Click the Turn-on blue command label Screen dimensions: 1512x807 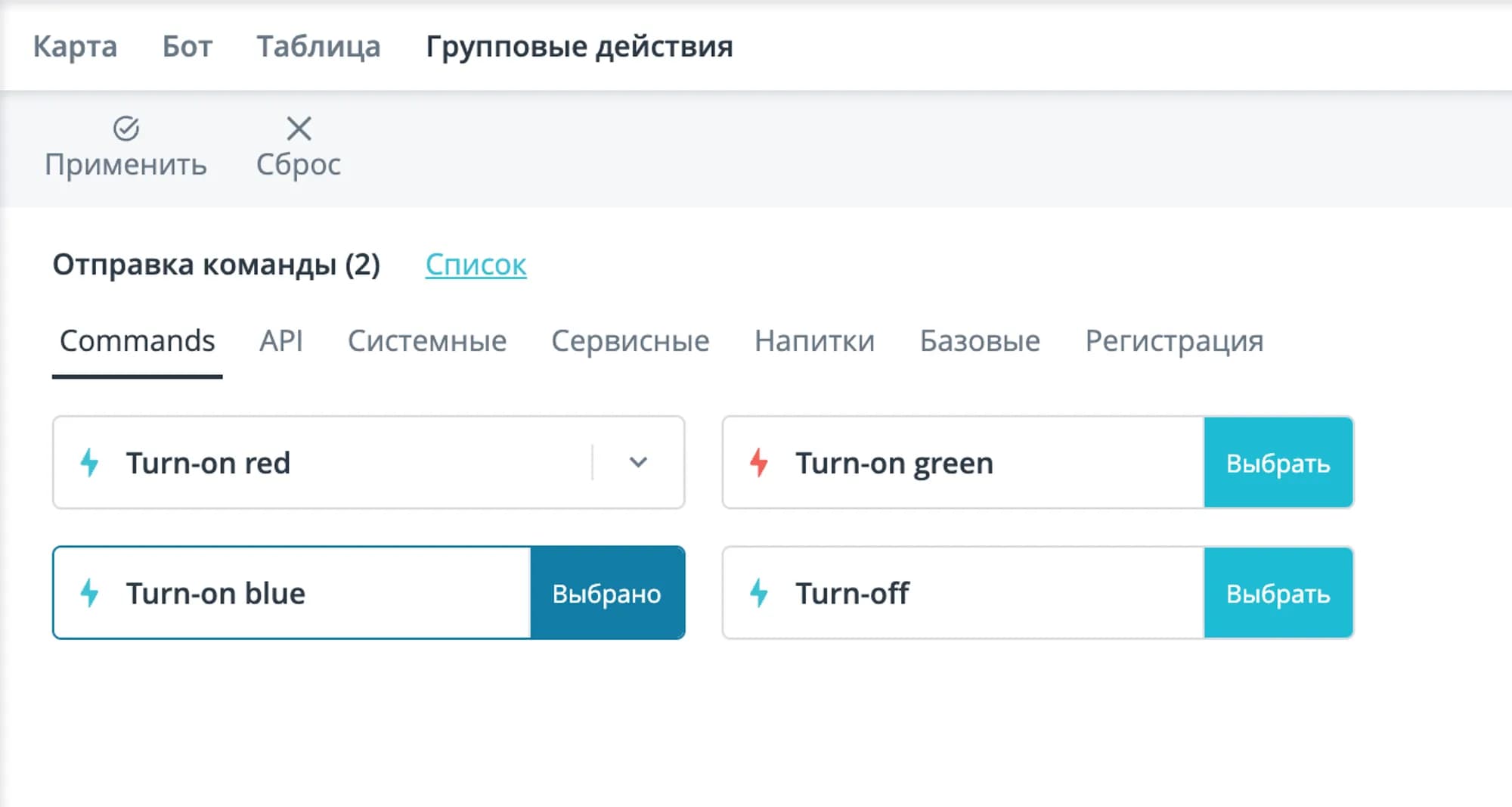click(x=215, y=593)
